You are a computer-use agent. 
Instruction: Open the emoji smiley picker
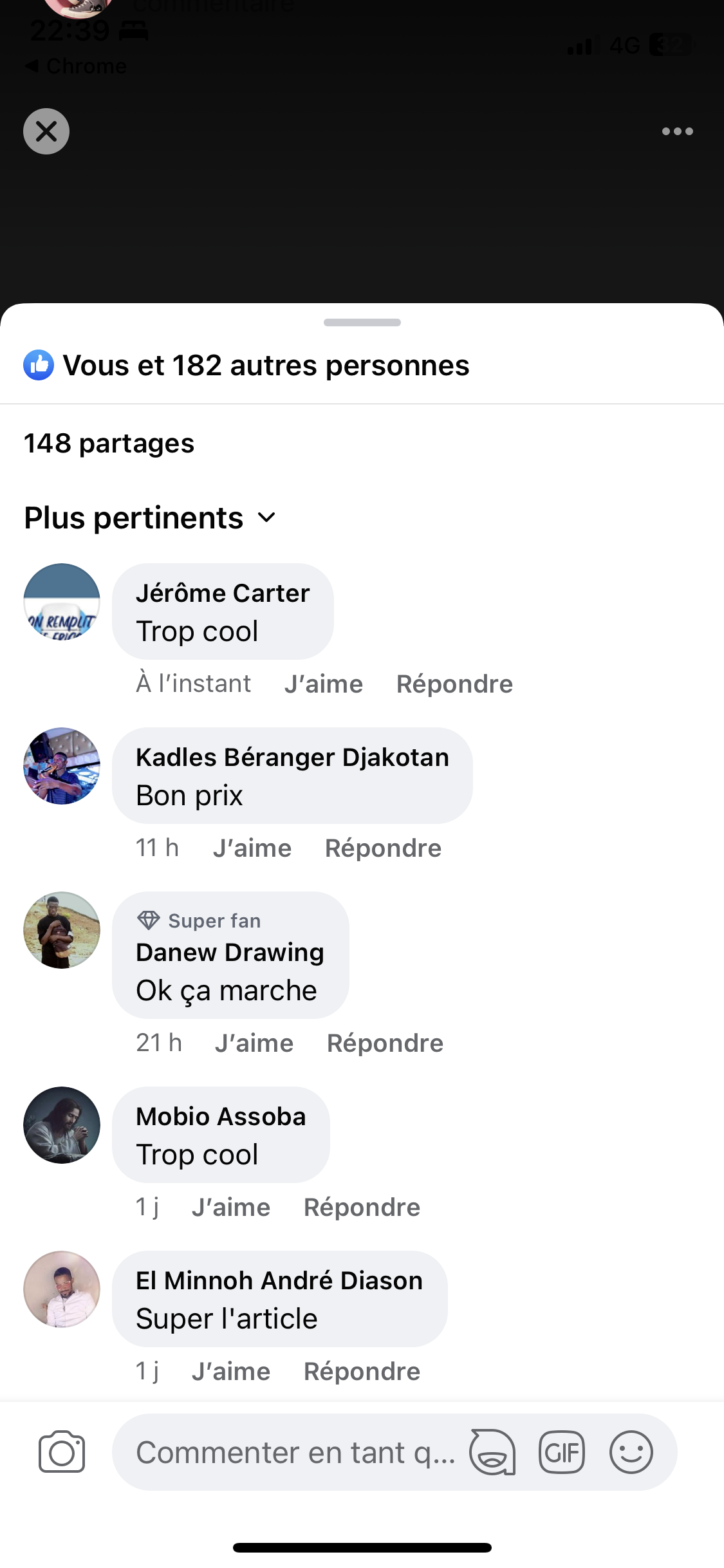point(631,1452)
